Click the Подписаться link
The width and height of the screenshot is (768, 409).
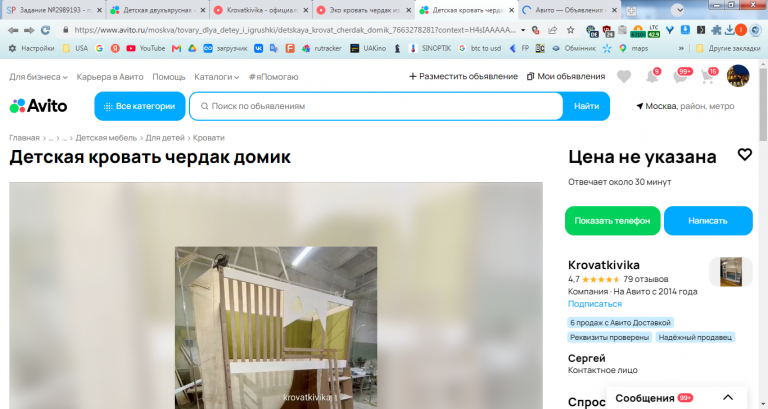[x=595, y=304]
